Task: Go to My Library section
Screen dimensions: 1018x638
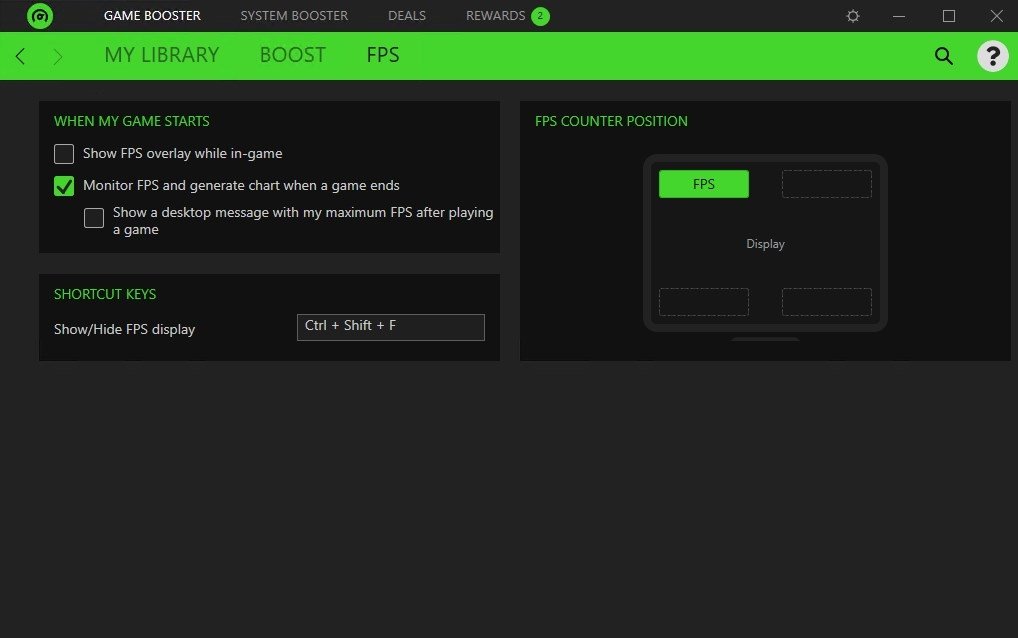Action: (x=162, y=55)
